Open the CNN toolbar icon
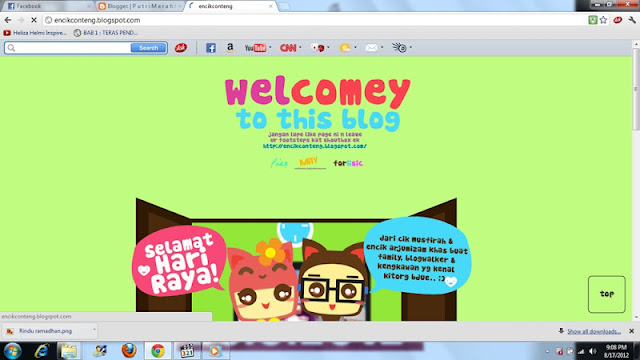 288,48
